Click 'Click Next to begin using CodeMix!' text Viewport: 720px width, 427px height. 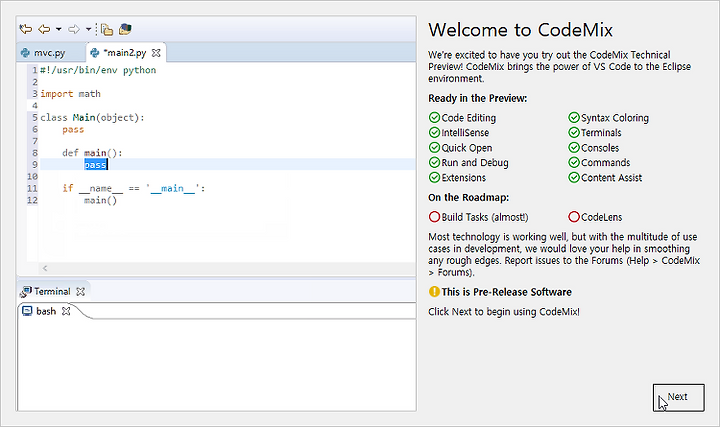(504, 312)
